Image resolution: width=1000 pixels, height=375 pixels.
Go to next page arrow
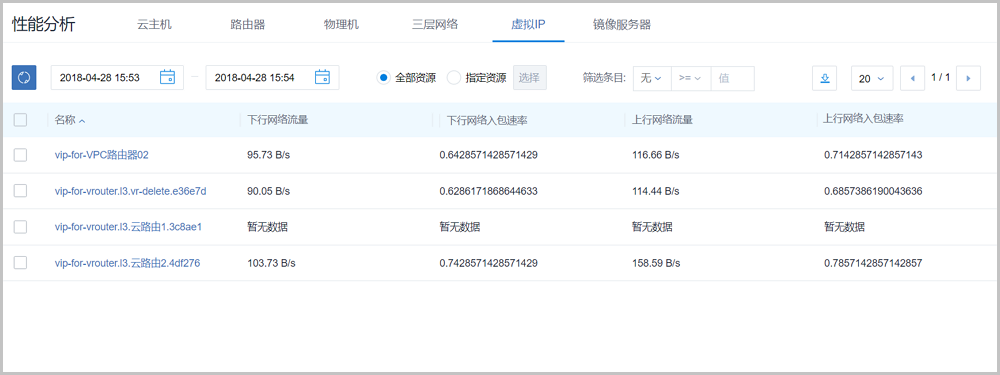click(x=968, y=78)
